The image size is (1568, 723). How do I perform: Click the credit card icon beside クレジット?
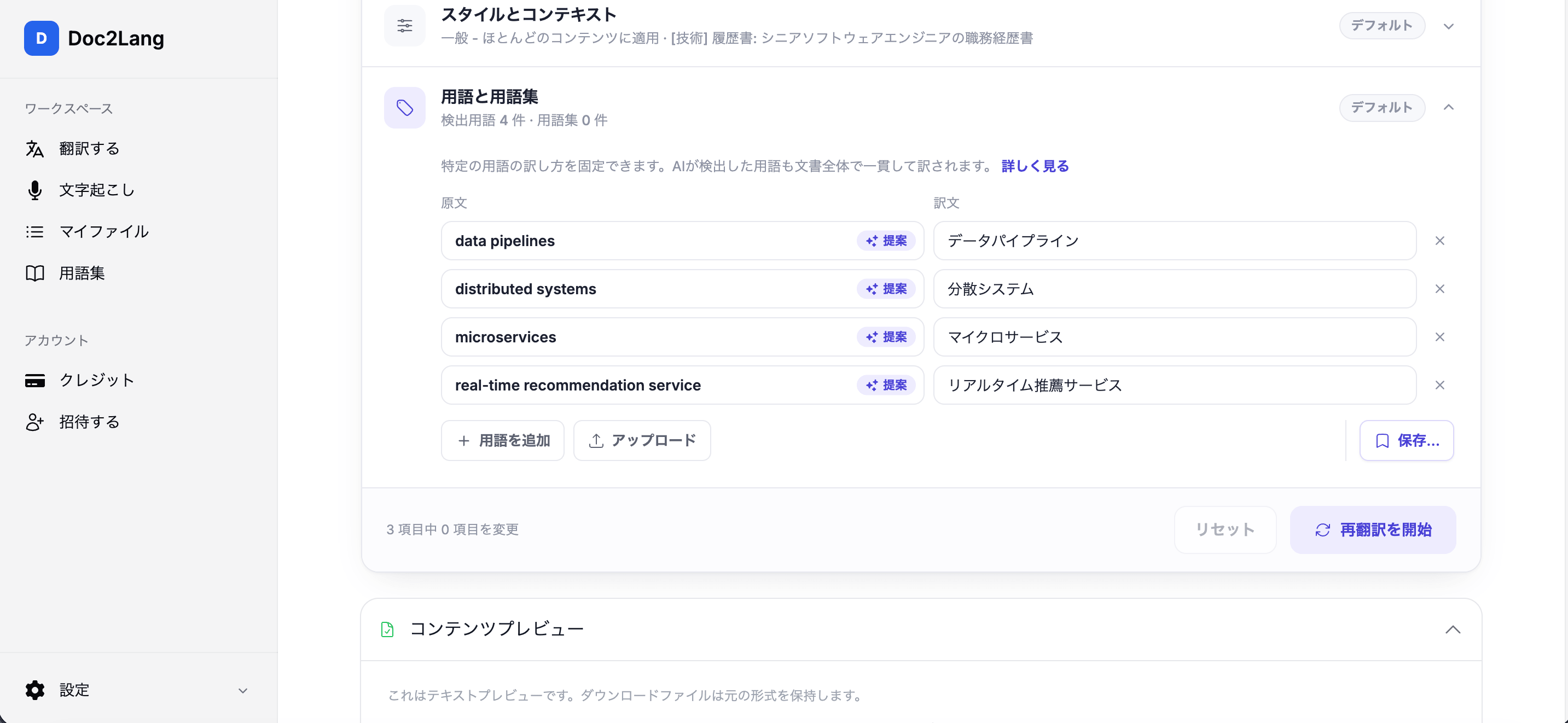(34, 380)
